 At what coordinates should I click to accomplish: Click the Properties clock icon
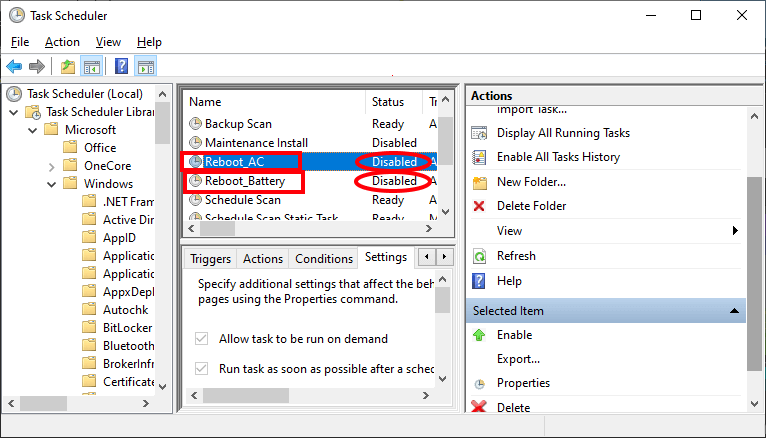click(x=480, y=384)
